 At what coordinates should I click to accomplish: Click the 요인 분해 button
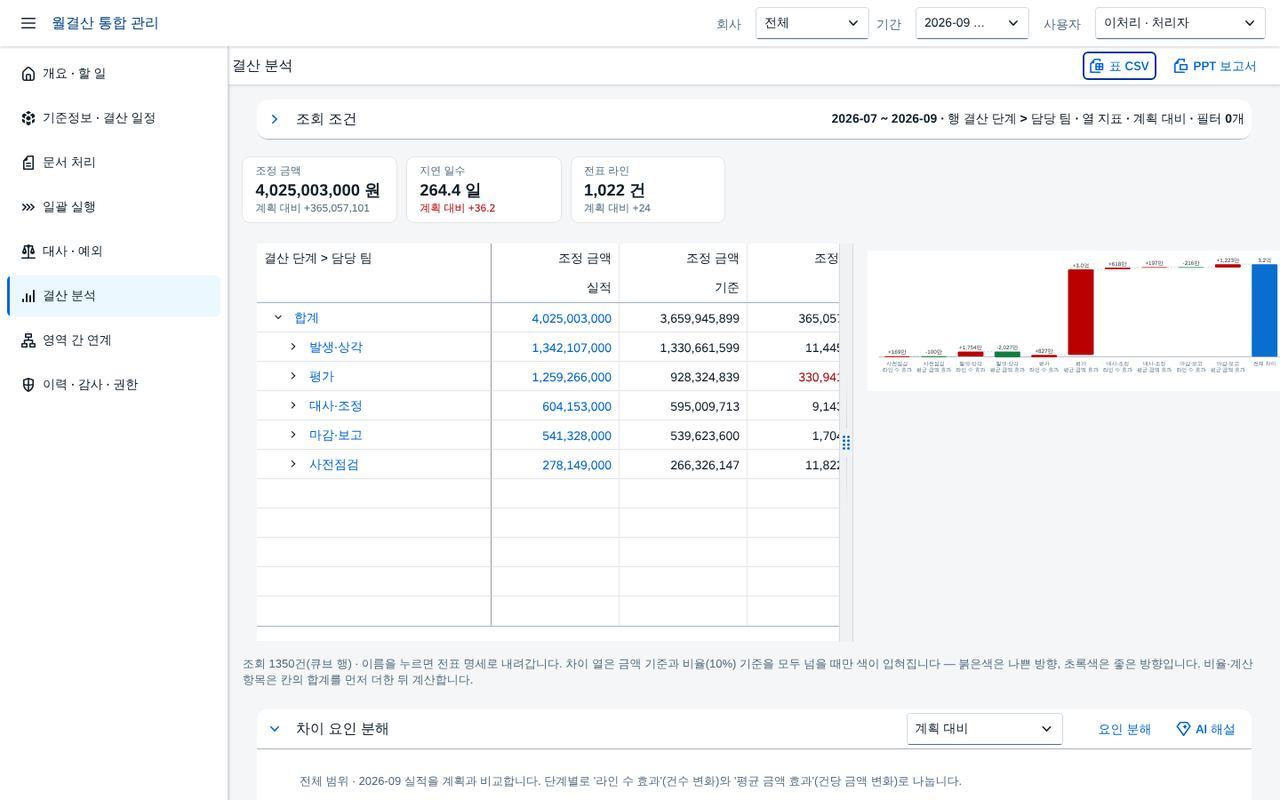1125,729
